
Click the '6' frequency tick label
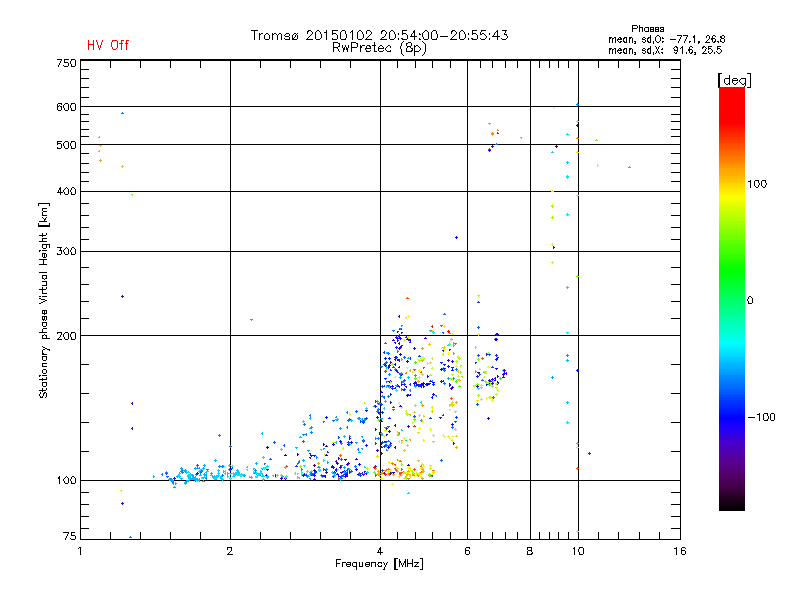coord(467,551)
